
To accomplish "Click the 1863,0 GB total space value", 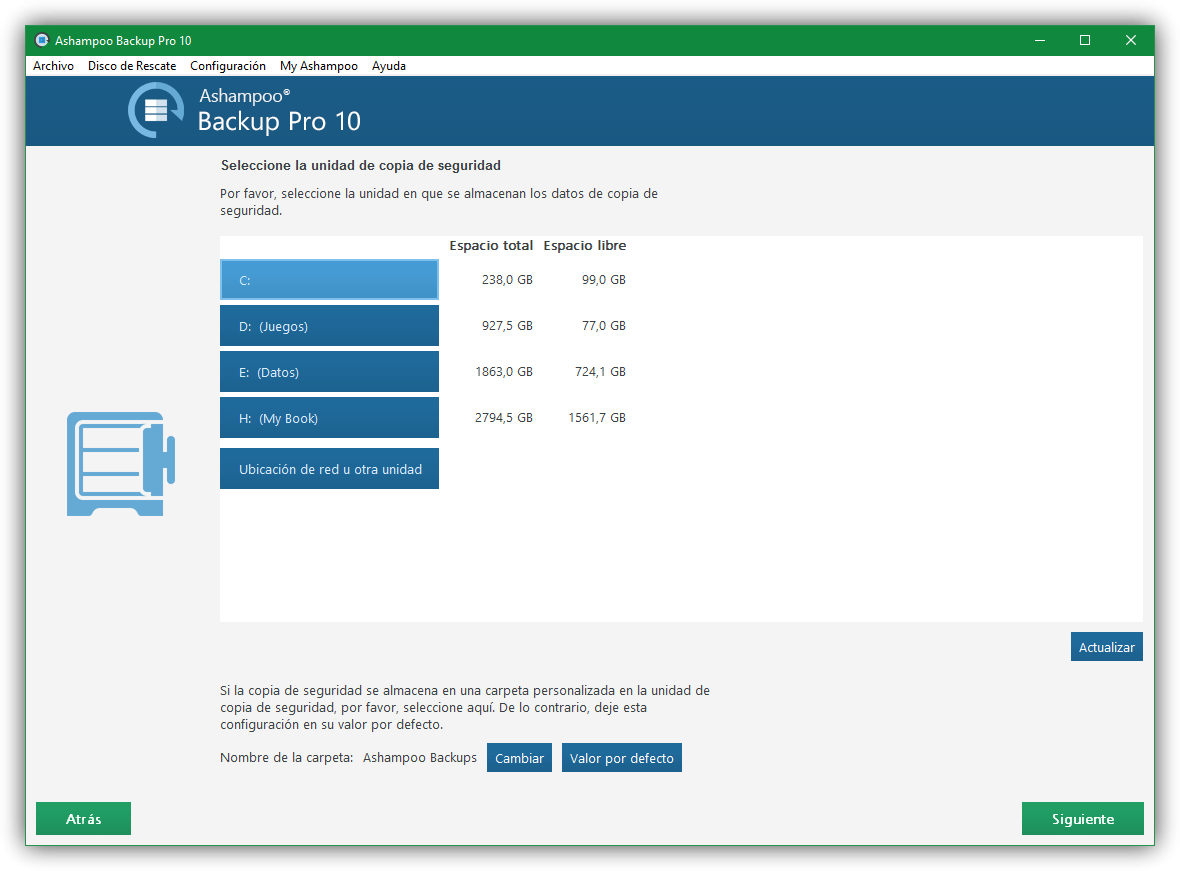I will tap(503, 371).
